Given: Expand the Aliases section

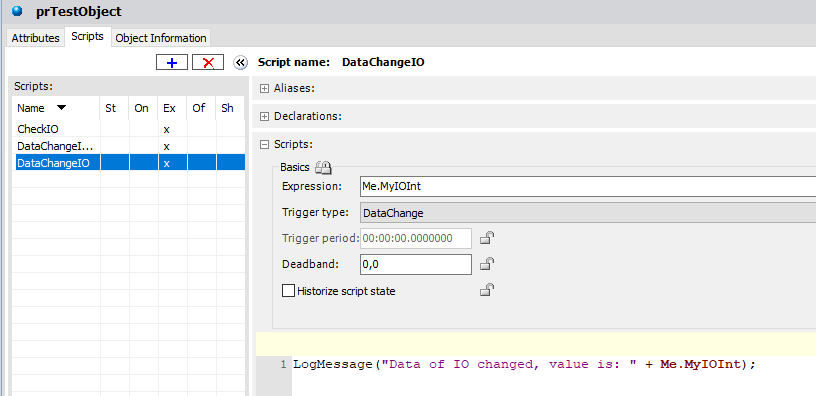Looking at the screenshot, I should pos(264,88).
